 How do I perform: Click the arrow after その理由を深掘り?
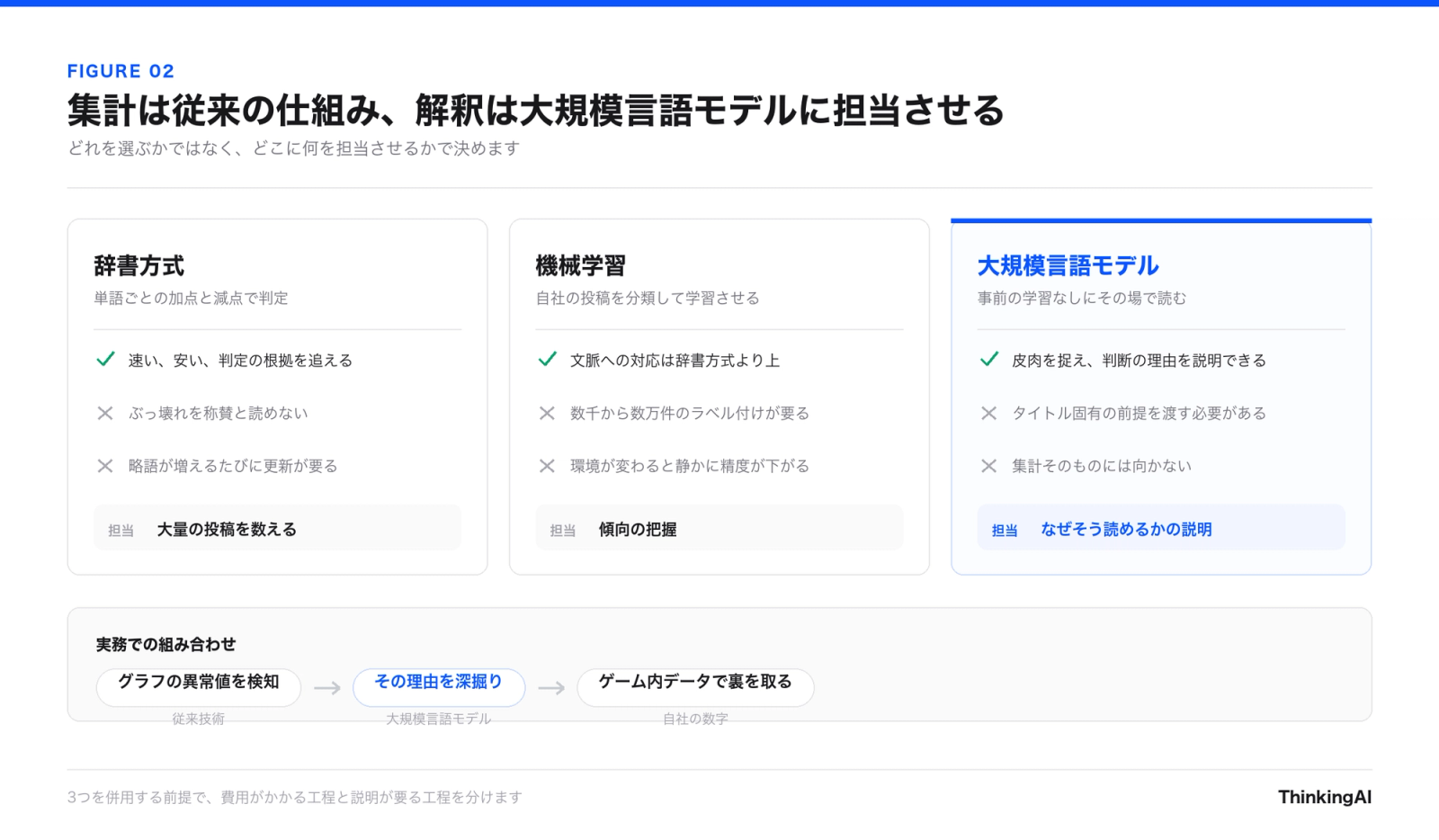(551, 688)
